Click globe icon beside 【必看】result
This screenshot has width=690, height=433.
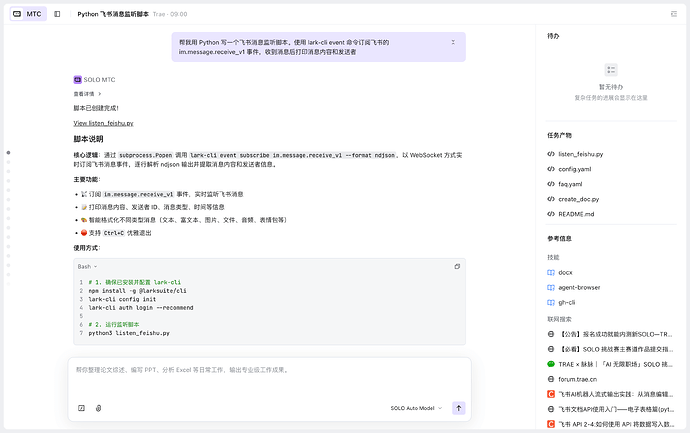(x=551, y=349)
